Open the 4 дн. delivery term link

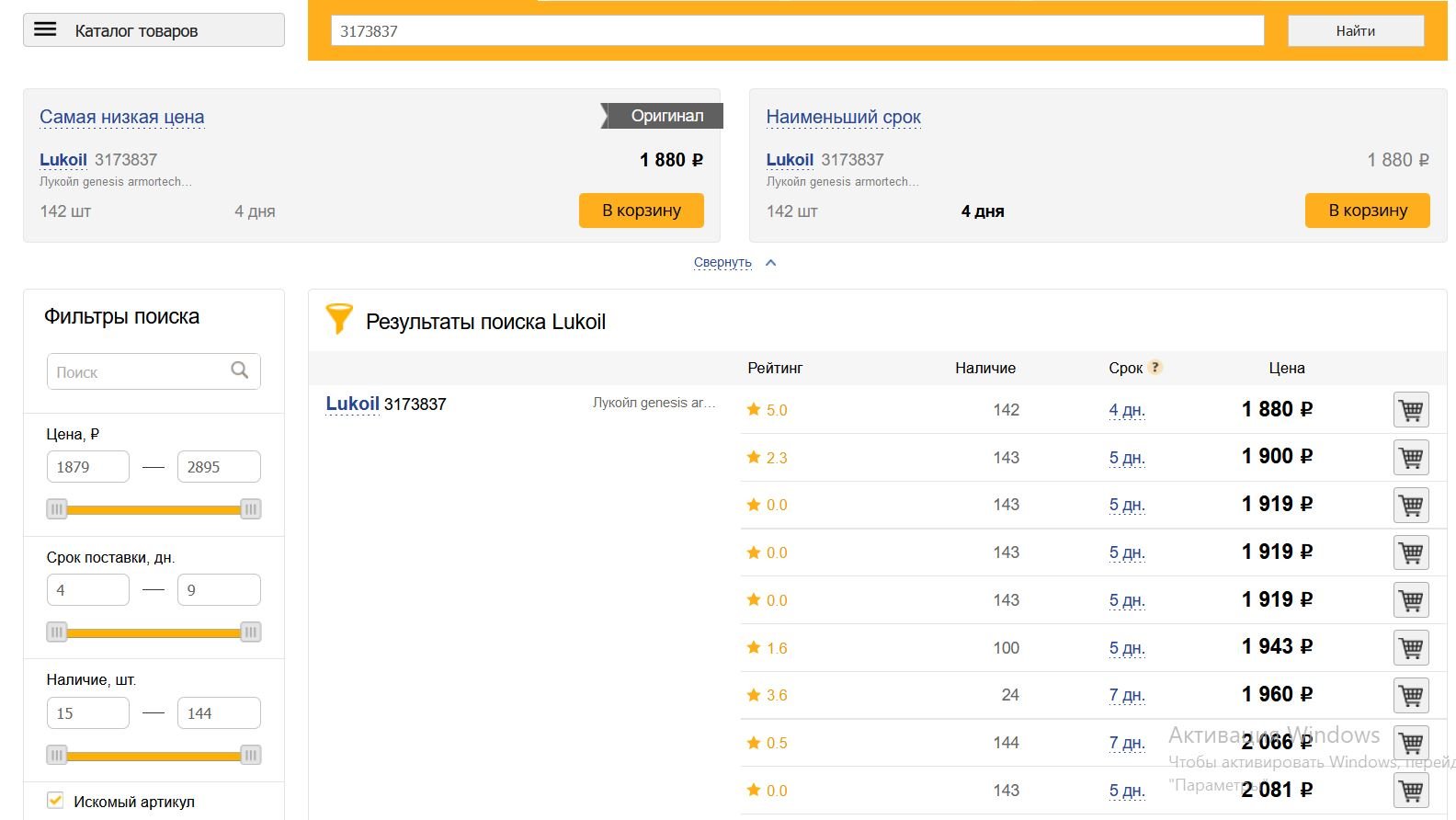tap(1127, 410)
